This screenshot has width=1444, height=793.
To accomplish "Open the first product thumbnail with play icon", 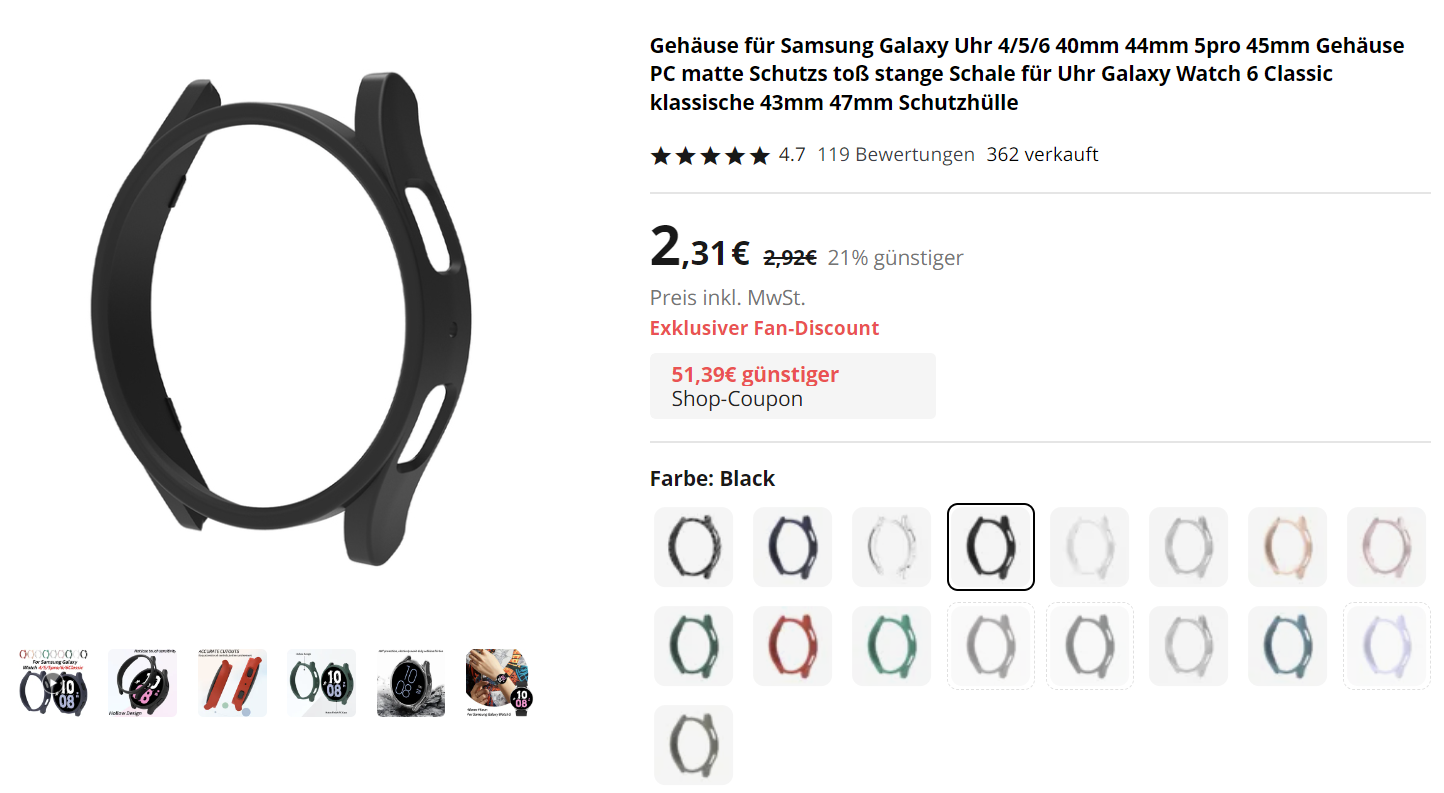I will pos(53,683).
